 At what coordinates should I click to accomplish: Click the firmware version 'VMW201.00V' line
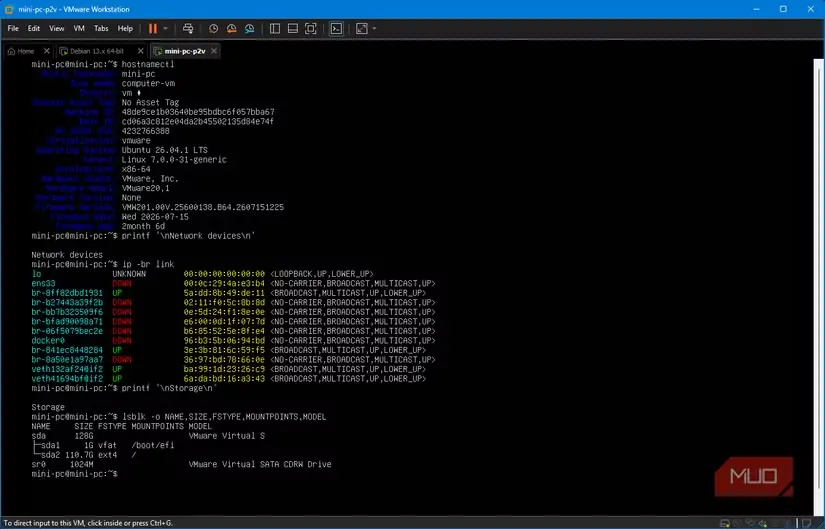pyautogui.click(x=203, y=207)
